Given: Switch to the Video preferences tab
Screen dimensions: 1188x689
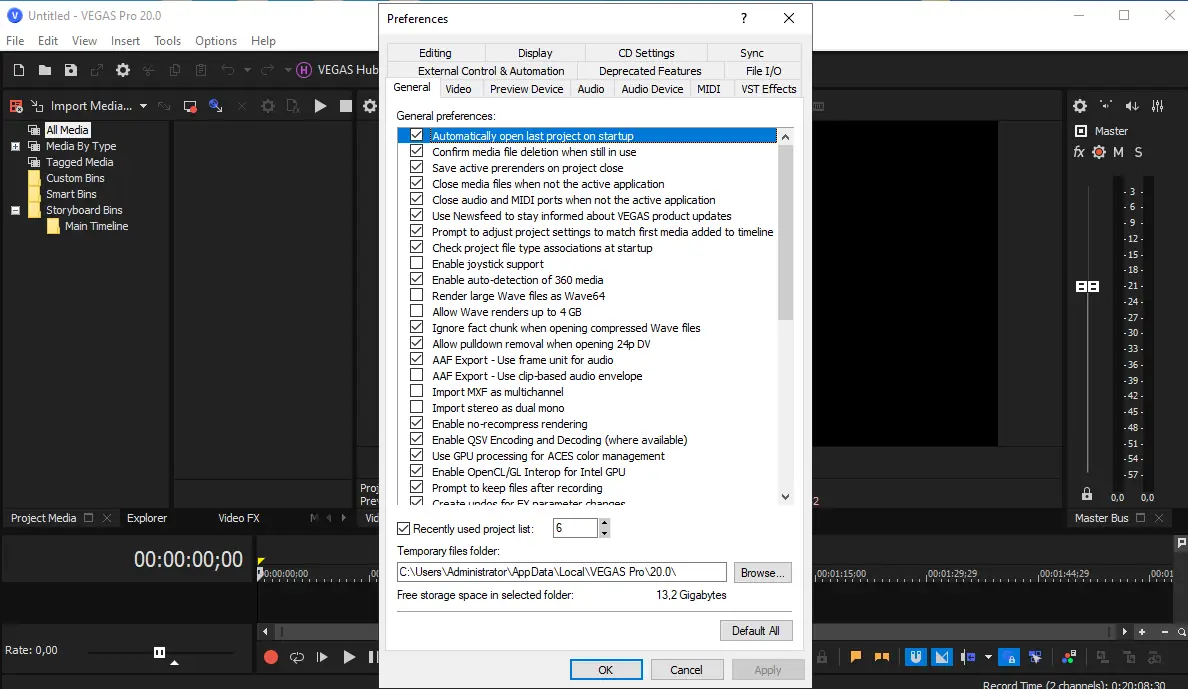Looking at the screenshot, I should point(458,89).
